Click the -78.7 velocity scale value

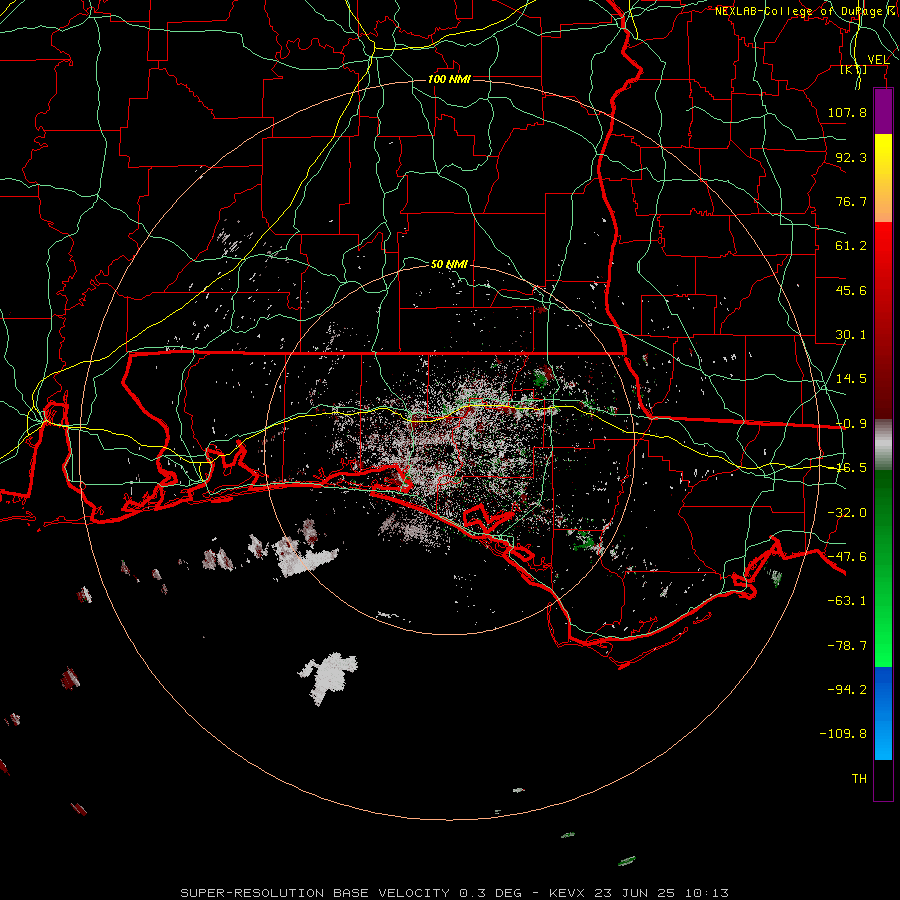pyautogui.click(x=847, y=646)
